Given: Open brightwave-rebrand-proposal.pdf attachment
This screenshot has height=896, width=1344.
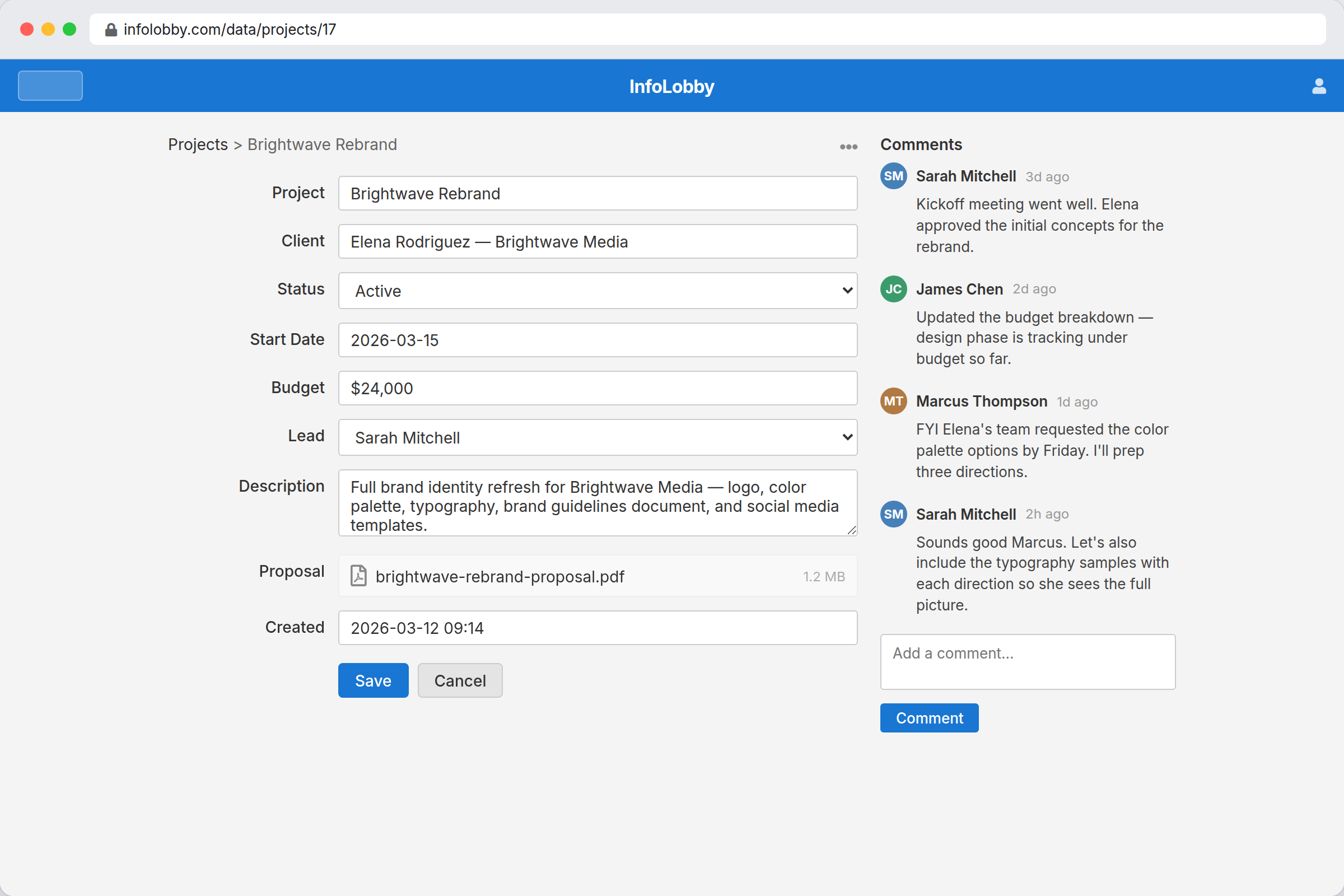Looking at the screenshot, I should click(x=500, y=577).
